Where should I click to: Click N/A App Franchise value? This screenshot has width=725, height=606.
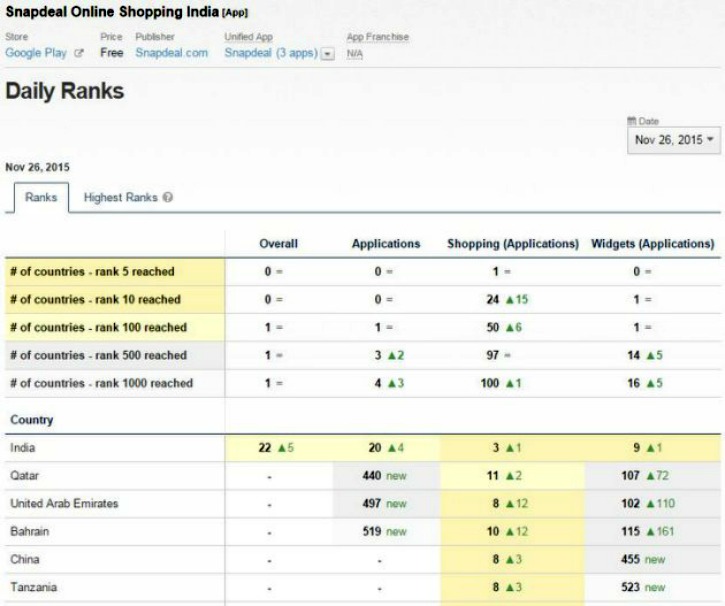tap(355, 54)
